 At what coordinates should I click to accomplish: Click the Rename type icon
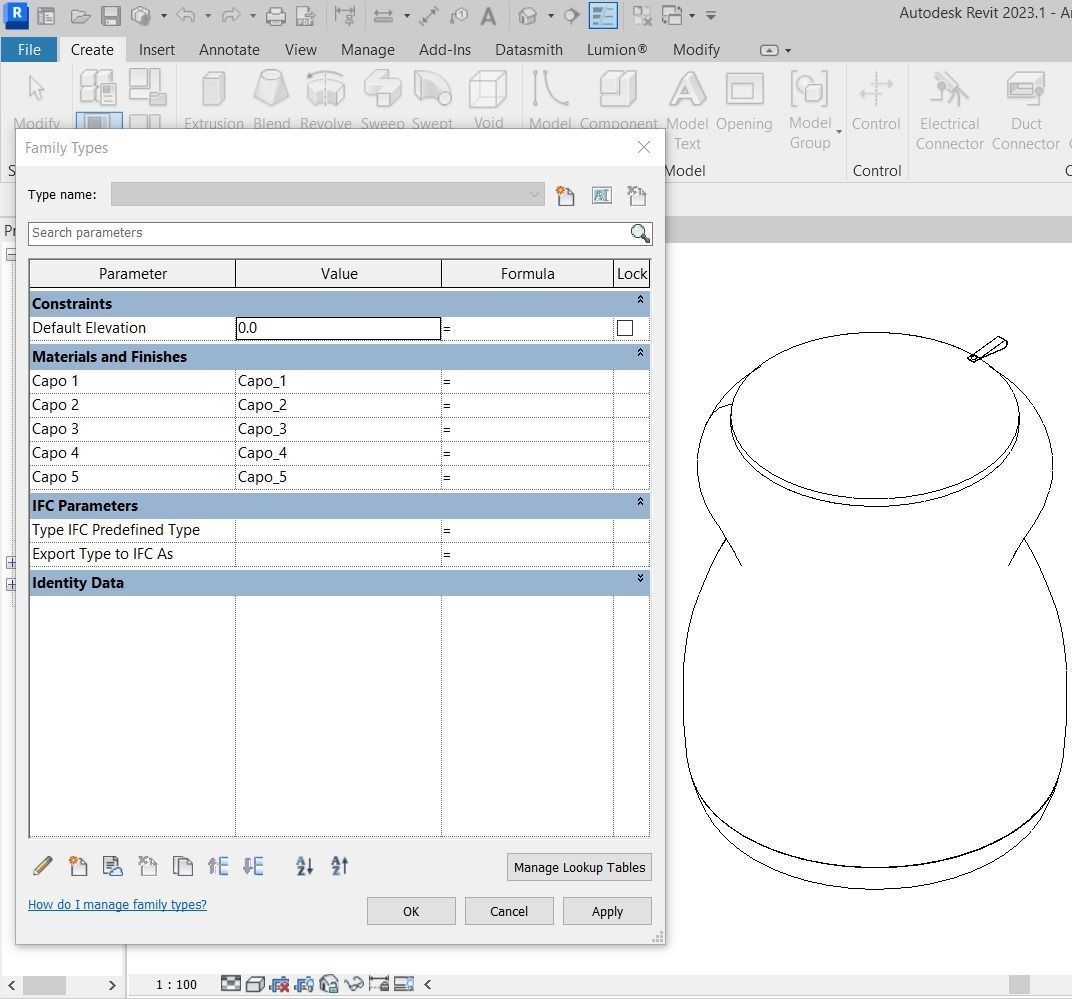602,196
